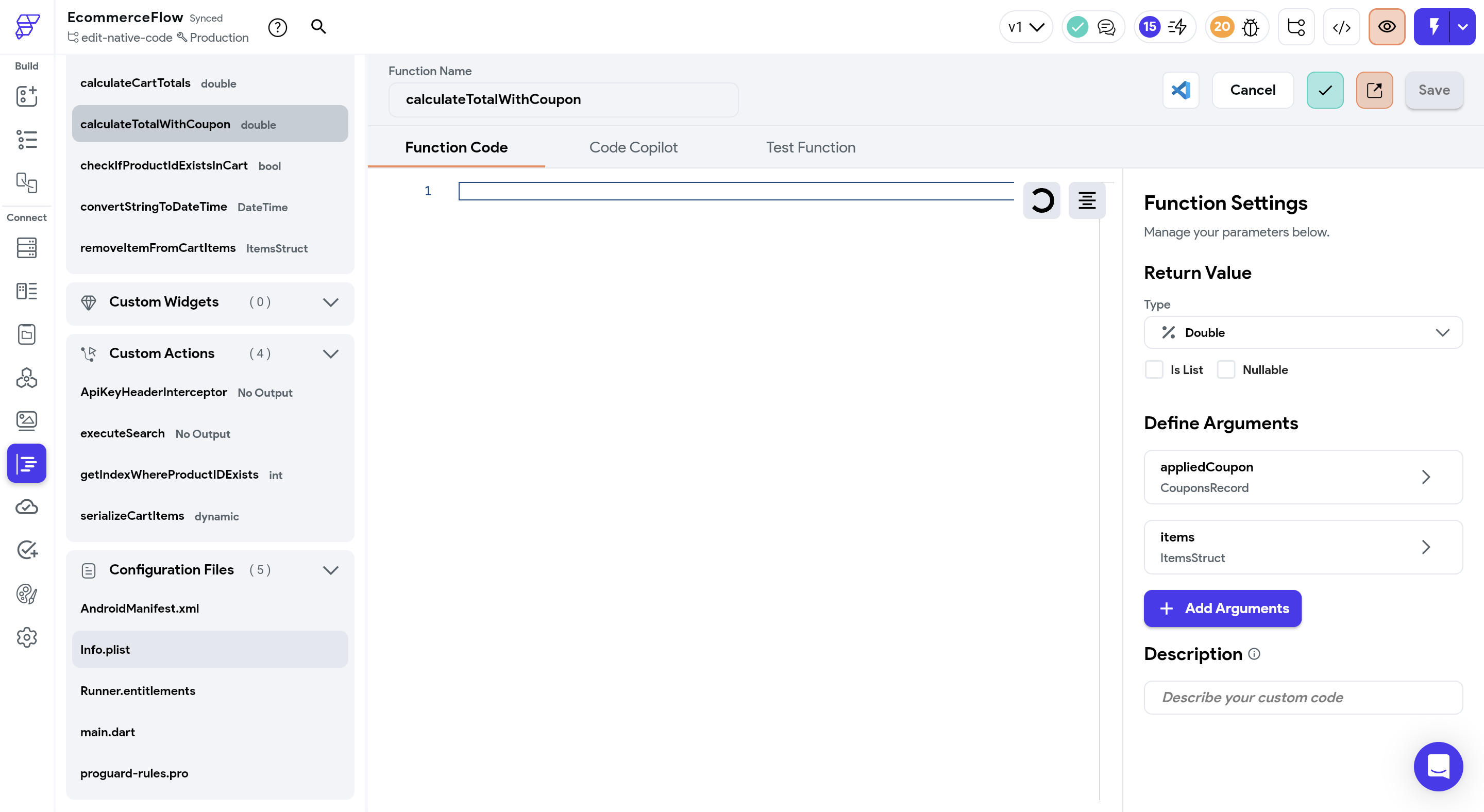Image resolution: width=1484 pixels, height=812 pixels.
Task: Select removeItemFromCartItems function
Action: click(210, 248)
